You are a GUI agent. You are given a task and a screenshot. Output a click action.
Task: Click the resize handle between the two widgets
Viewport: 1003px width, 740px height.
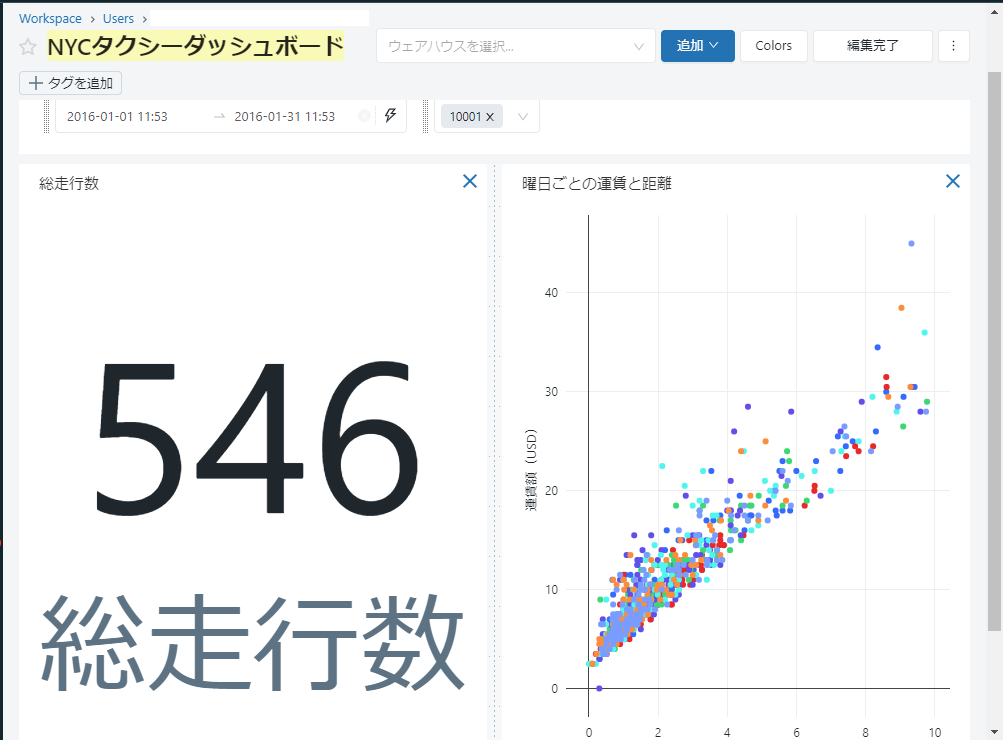494,452
